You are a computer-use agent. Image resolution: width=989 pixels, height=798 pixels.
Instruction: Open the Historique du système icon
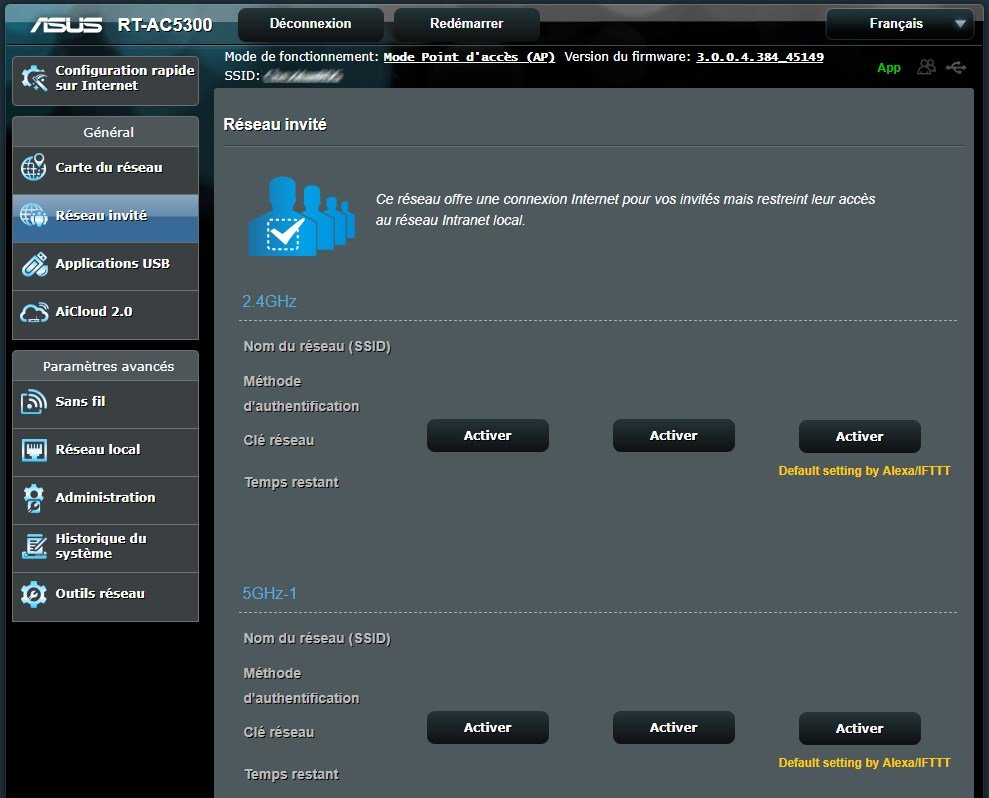[x=34, y=546]
